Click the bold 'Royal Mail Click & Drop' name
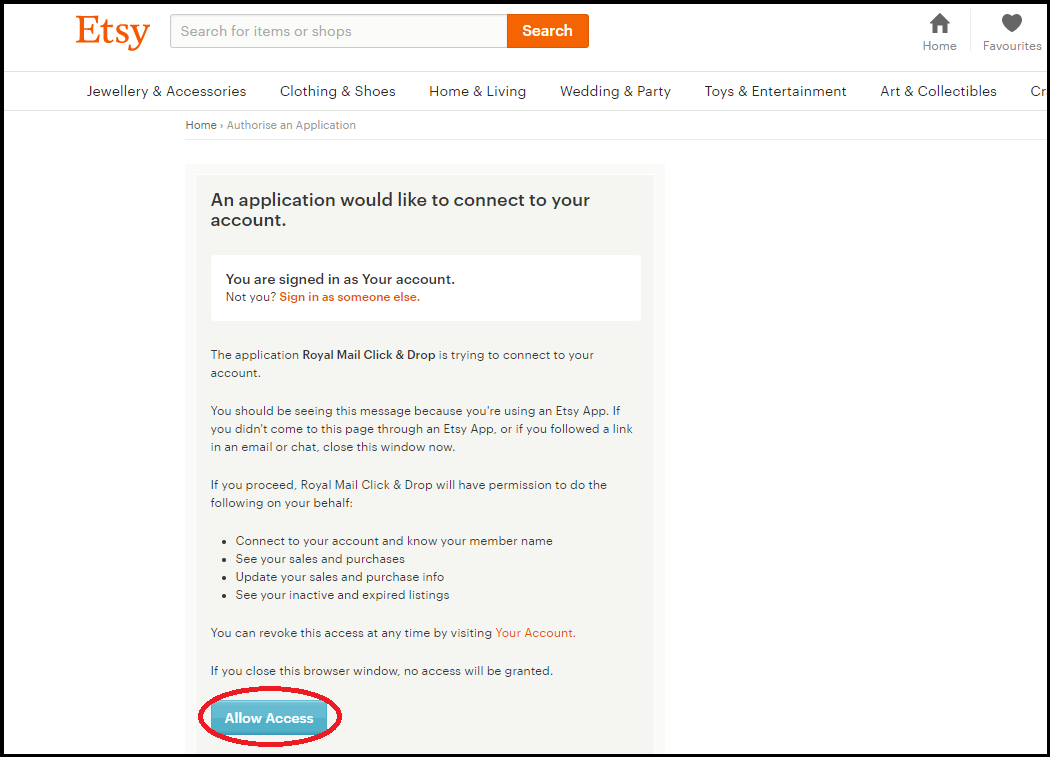Viewport: 1050px width, 757px height. click(368, 355)
